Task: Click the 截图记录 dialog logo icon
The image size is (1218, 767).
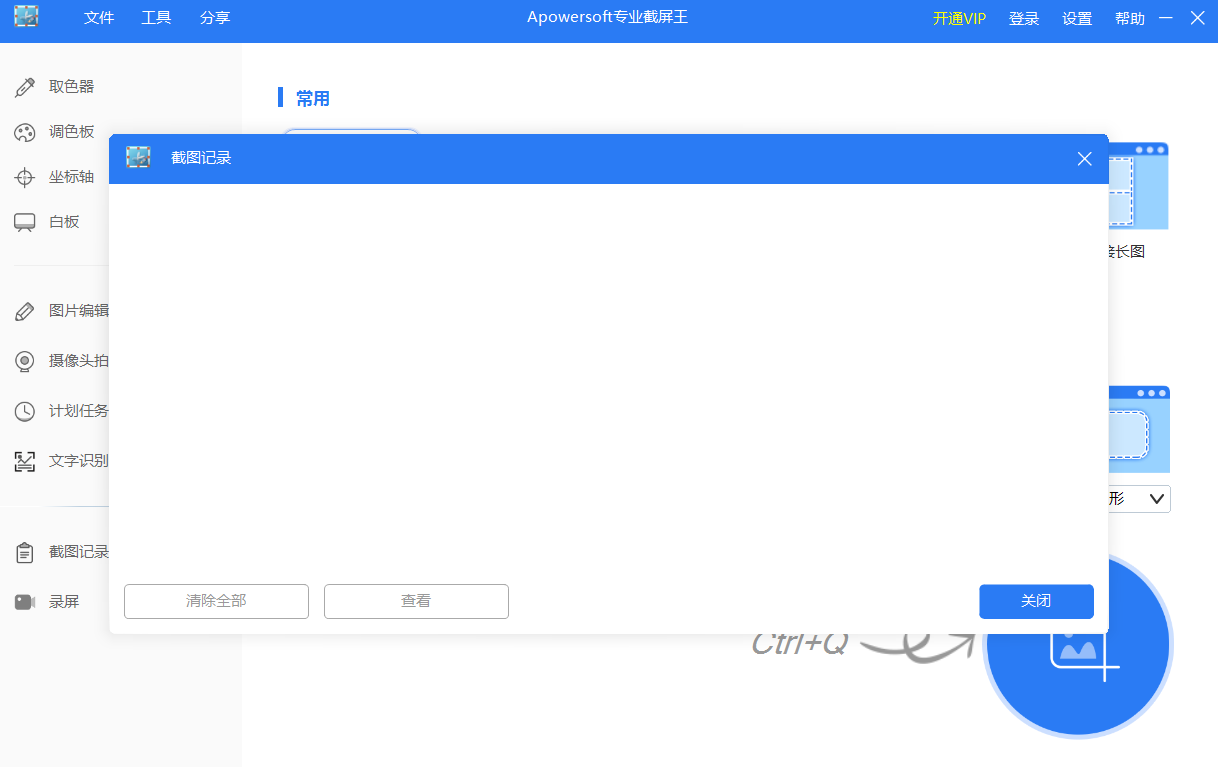Action: click(x=138, y=158)
